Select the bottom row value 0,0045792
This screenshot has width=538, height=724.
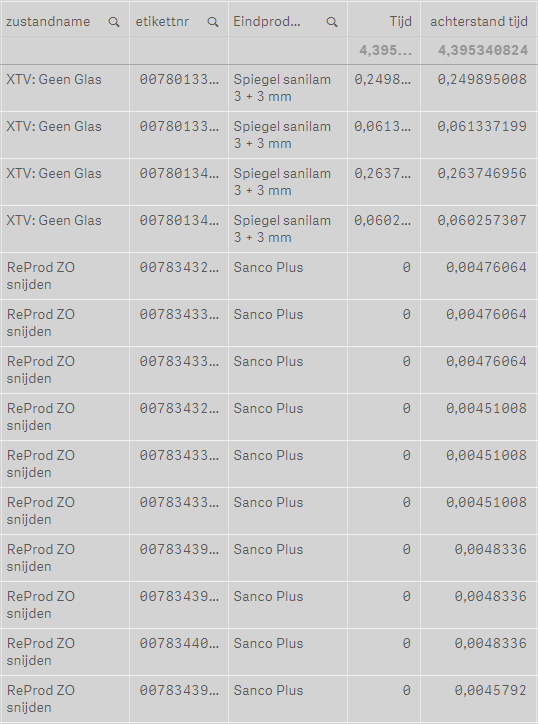point(490,690)
